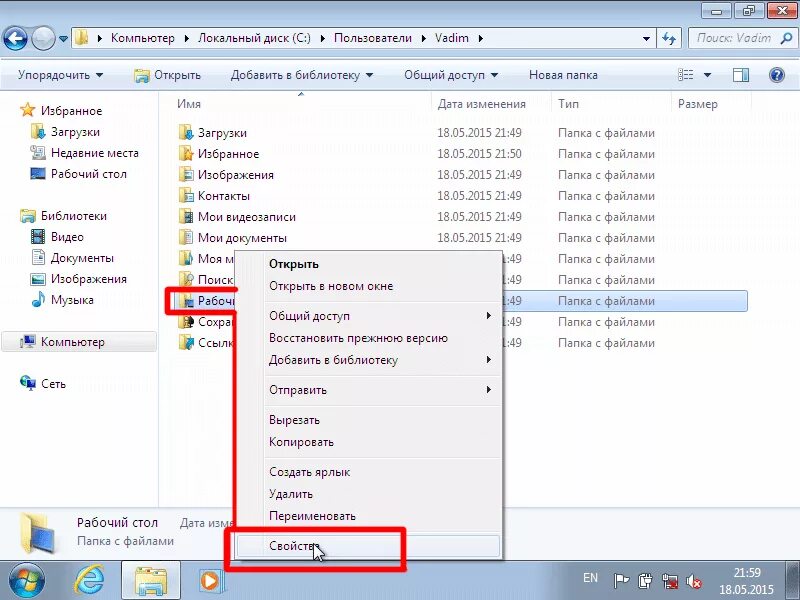Go back with the blue Back arrow
The height and width of the screenshot is (600, 800).
coord(15,38)
